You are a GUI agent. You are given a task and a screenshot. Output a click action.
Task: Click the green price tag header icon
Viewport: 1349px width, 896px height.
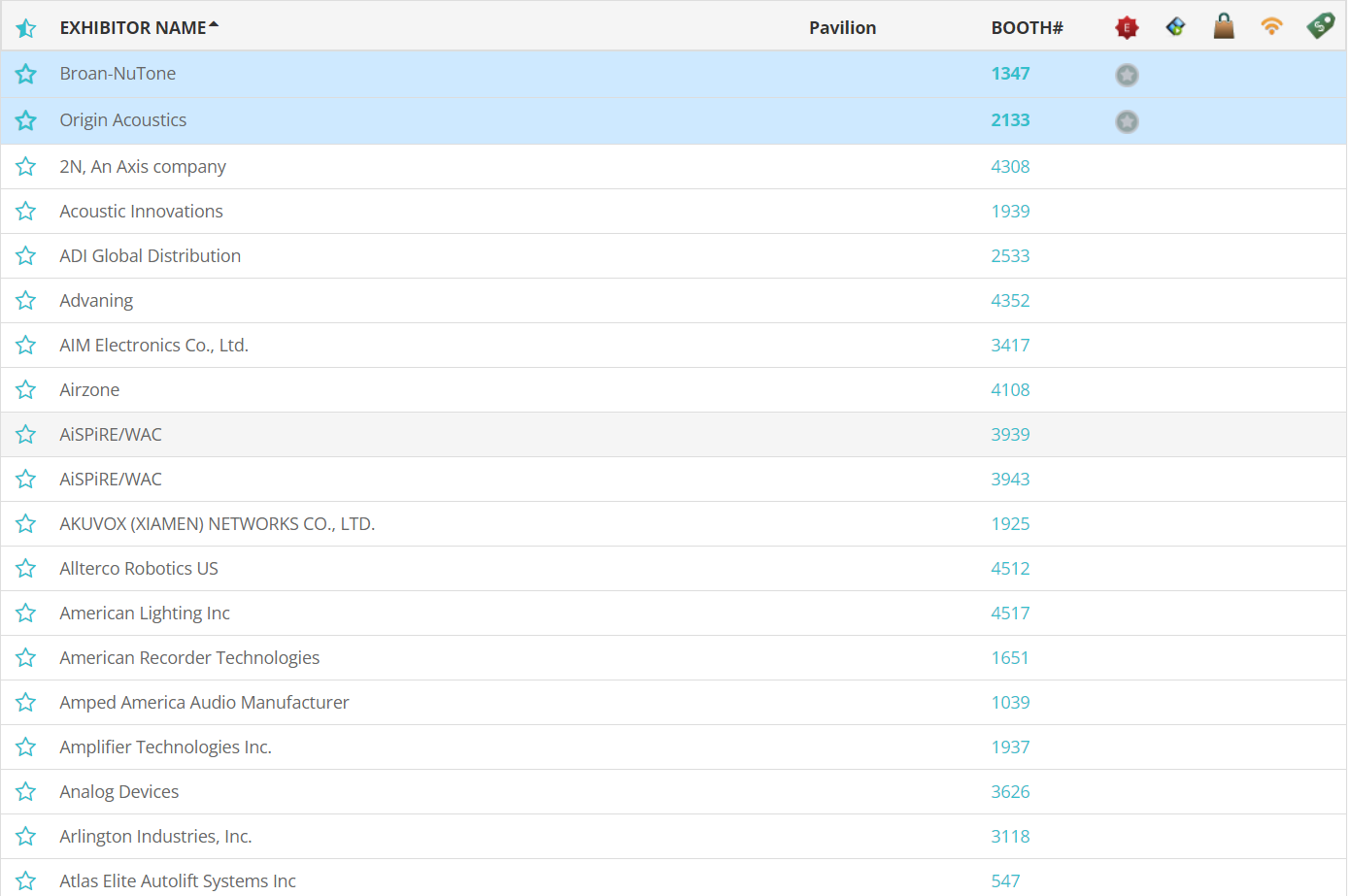[1320, 25]
